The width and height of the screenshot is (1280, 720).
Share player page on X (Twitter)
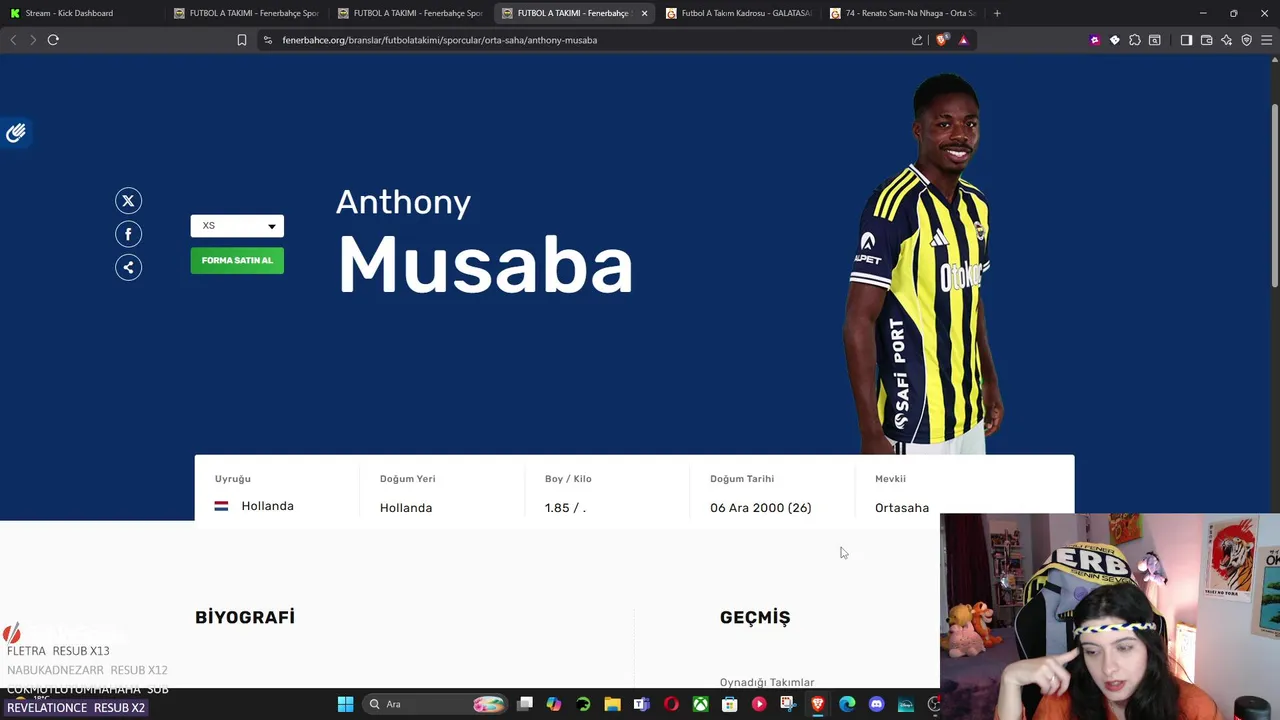[128, 201]
